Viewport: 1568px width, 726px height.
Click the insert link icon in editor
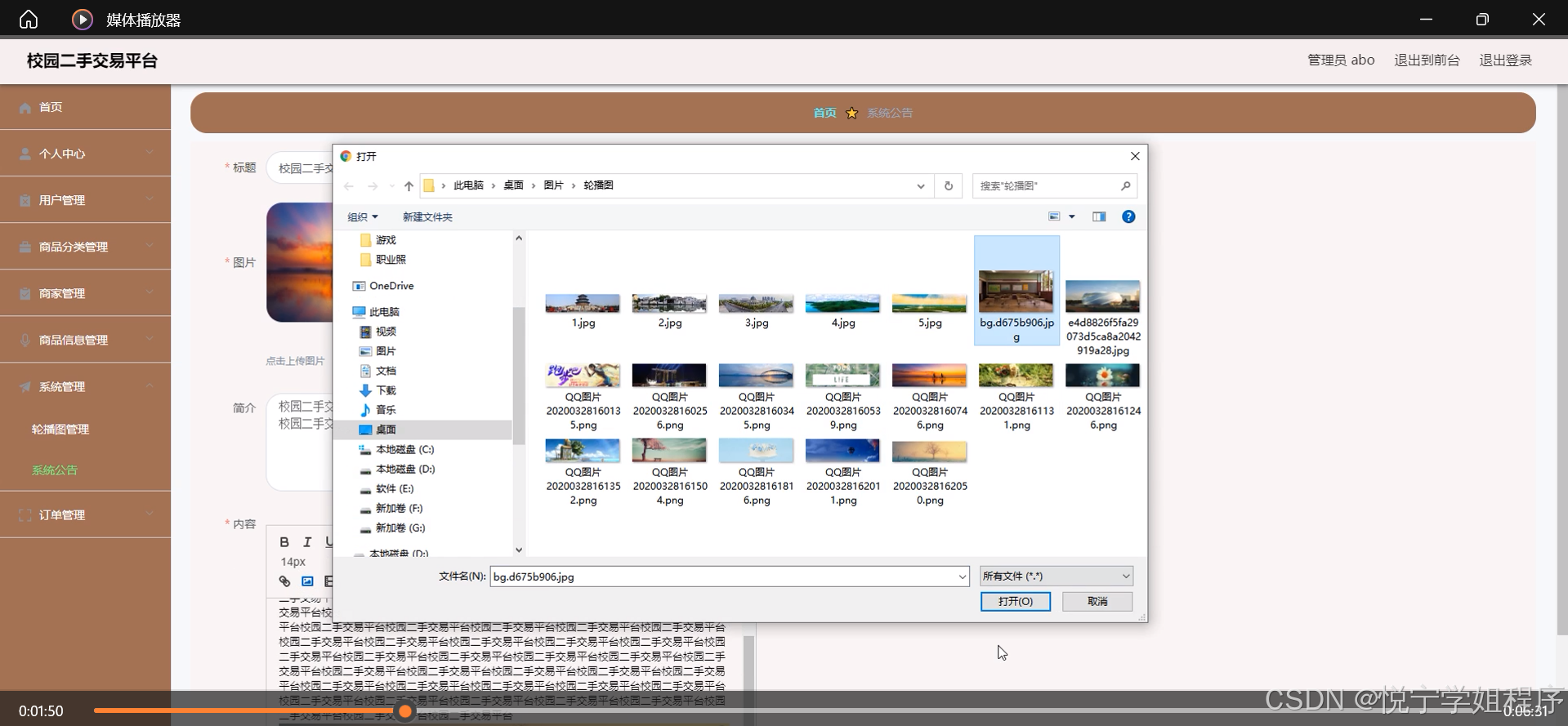tap(284, 581)
